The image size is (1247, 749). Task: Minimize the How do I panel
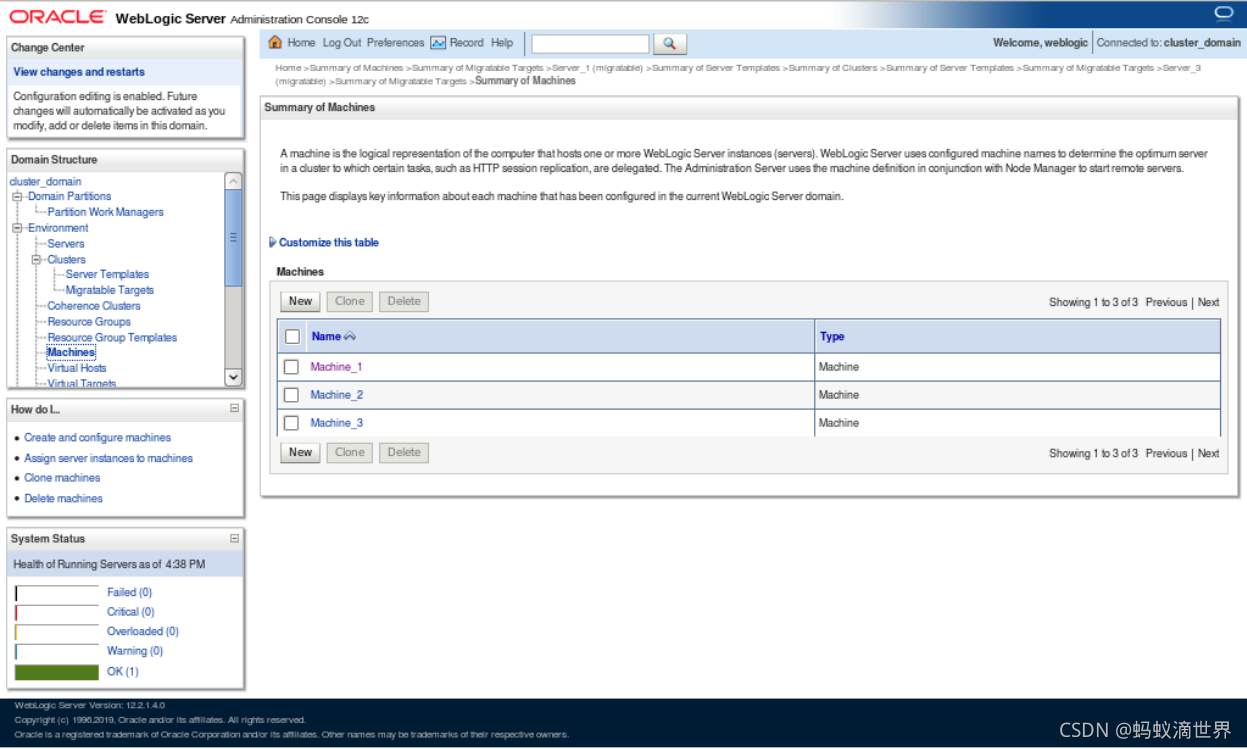[x=234, y=408]
